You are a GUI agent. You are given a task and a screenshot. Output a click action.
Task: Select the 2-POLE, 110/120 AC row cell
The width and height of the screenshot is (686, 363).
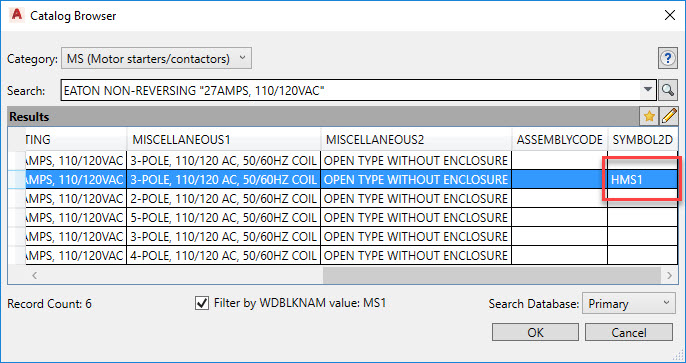coord(224,199)
